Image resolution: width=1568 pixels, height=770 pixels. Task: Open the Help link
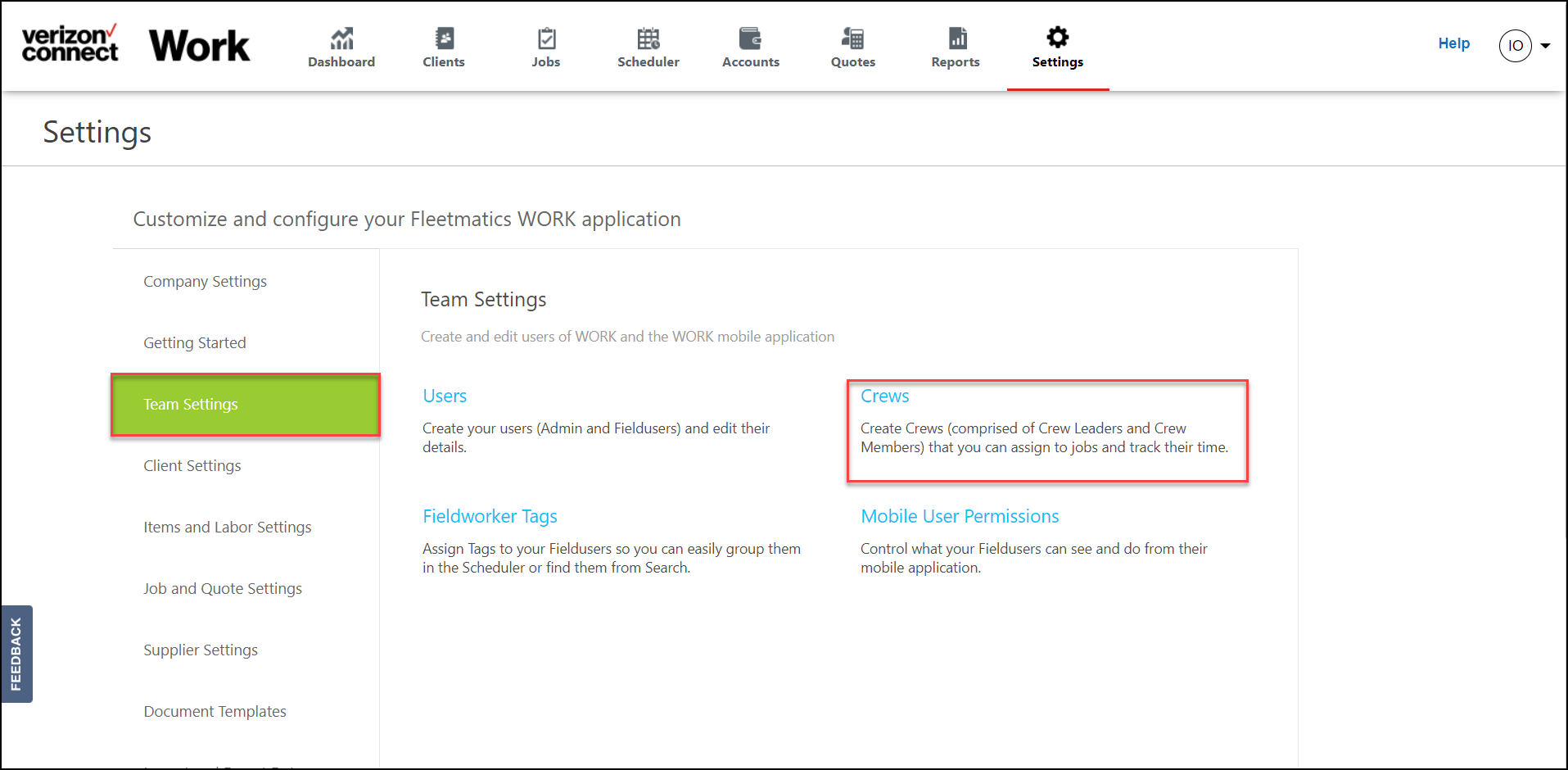click(1454, 43)
